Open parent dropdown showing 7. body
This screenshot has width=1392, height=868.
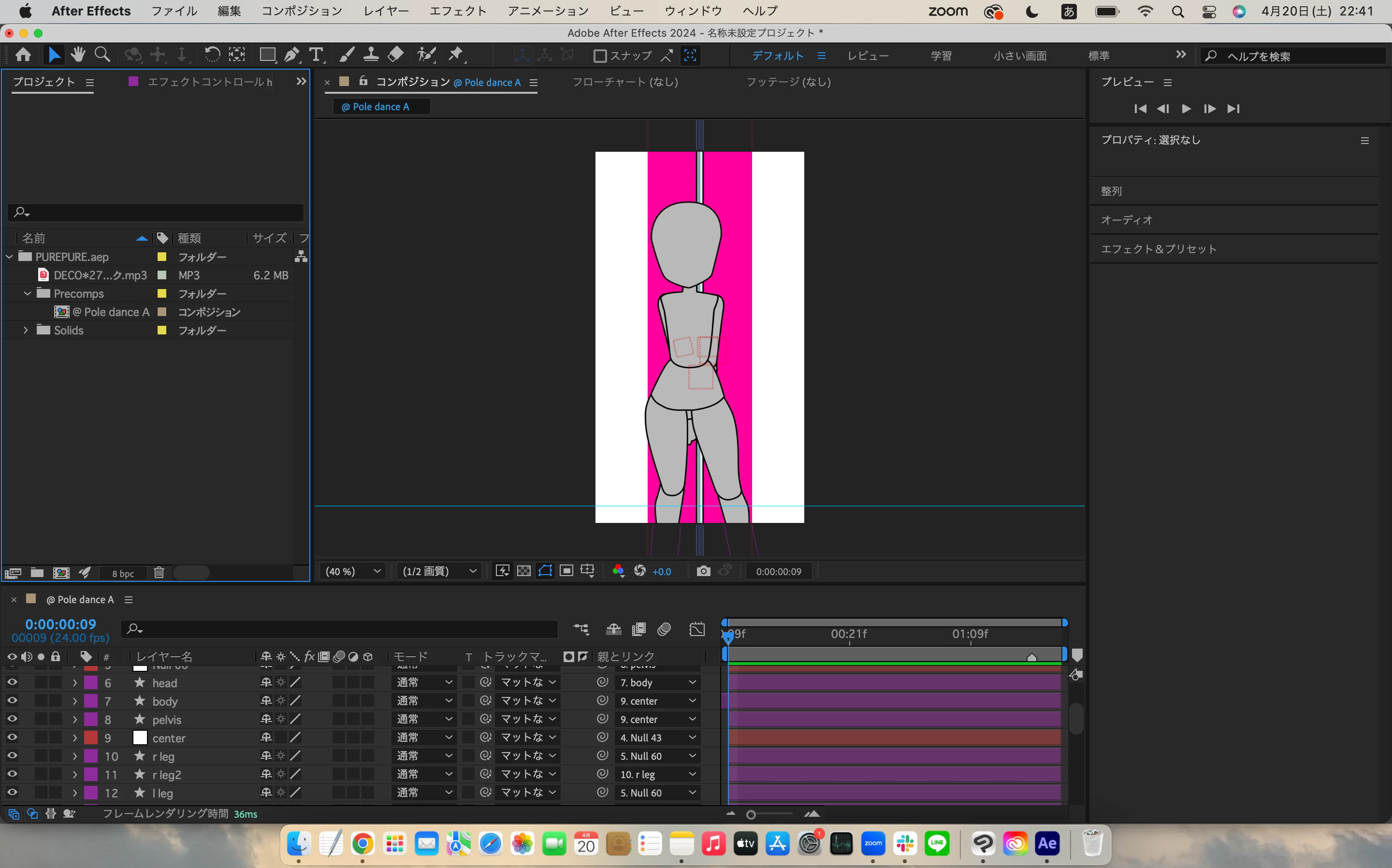657,682
